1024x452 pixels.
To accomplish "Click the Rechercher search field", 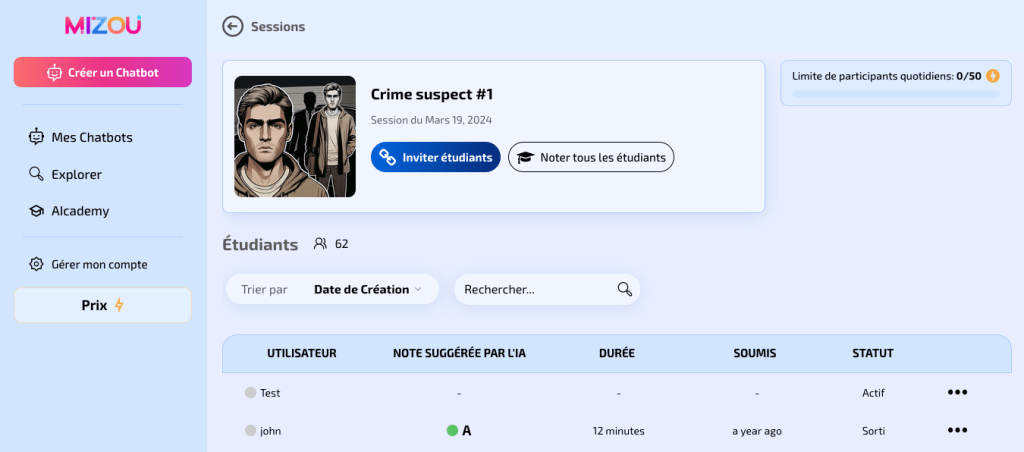I will (x=535, y=289).
